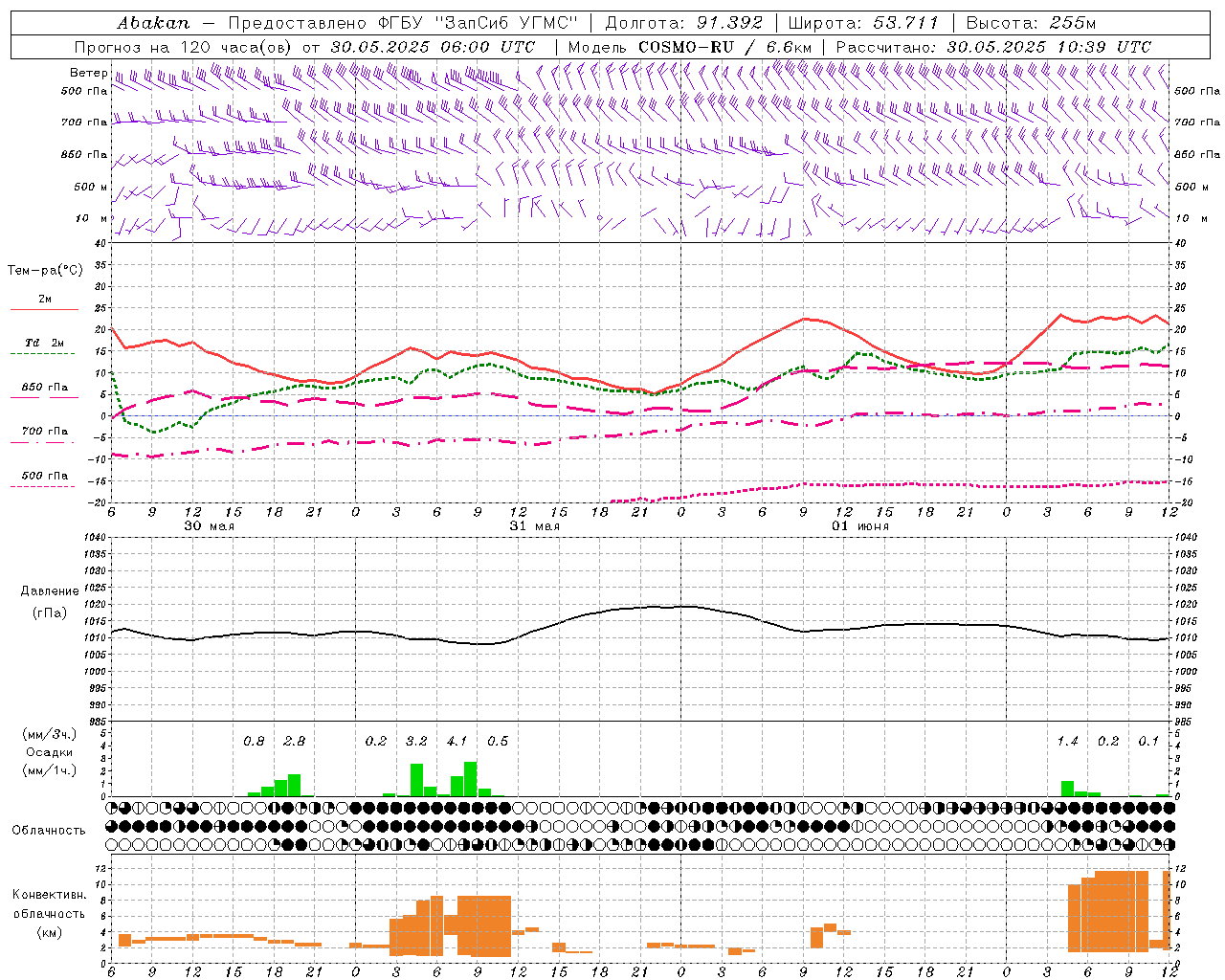1225x980 pixels.
Task: Click the "Td 2м" dew point legend entry
Action: coord(45,343)
